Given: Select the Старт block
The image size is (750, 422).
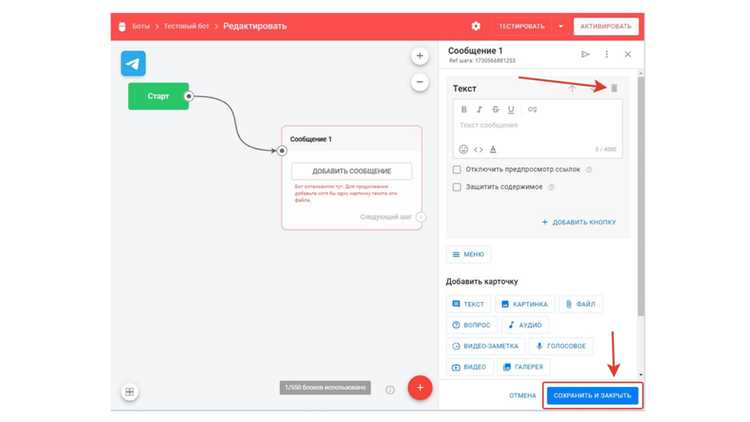Looking at the screenshot, I should (158, 96).
